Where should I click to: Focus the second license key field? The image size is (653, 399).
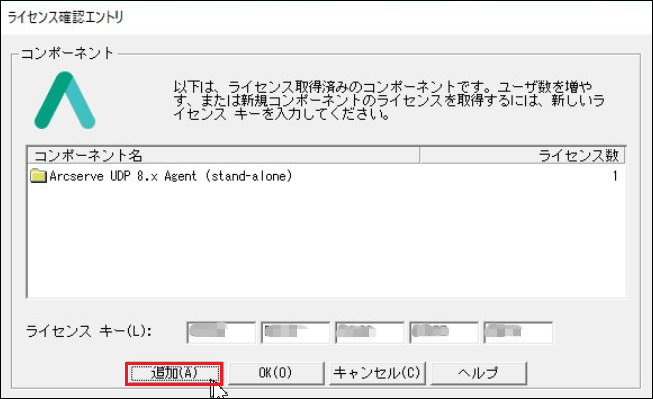click(x=295, y=332)
